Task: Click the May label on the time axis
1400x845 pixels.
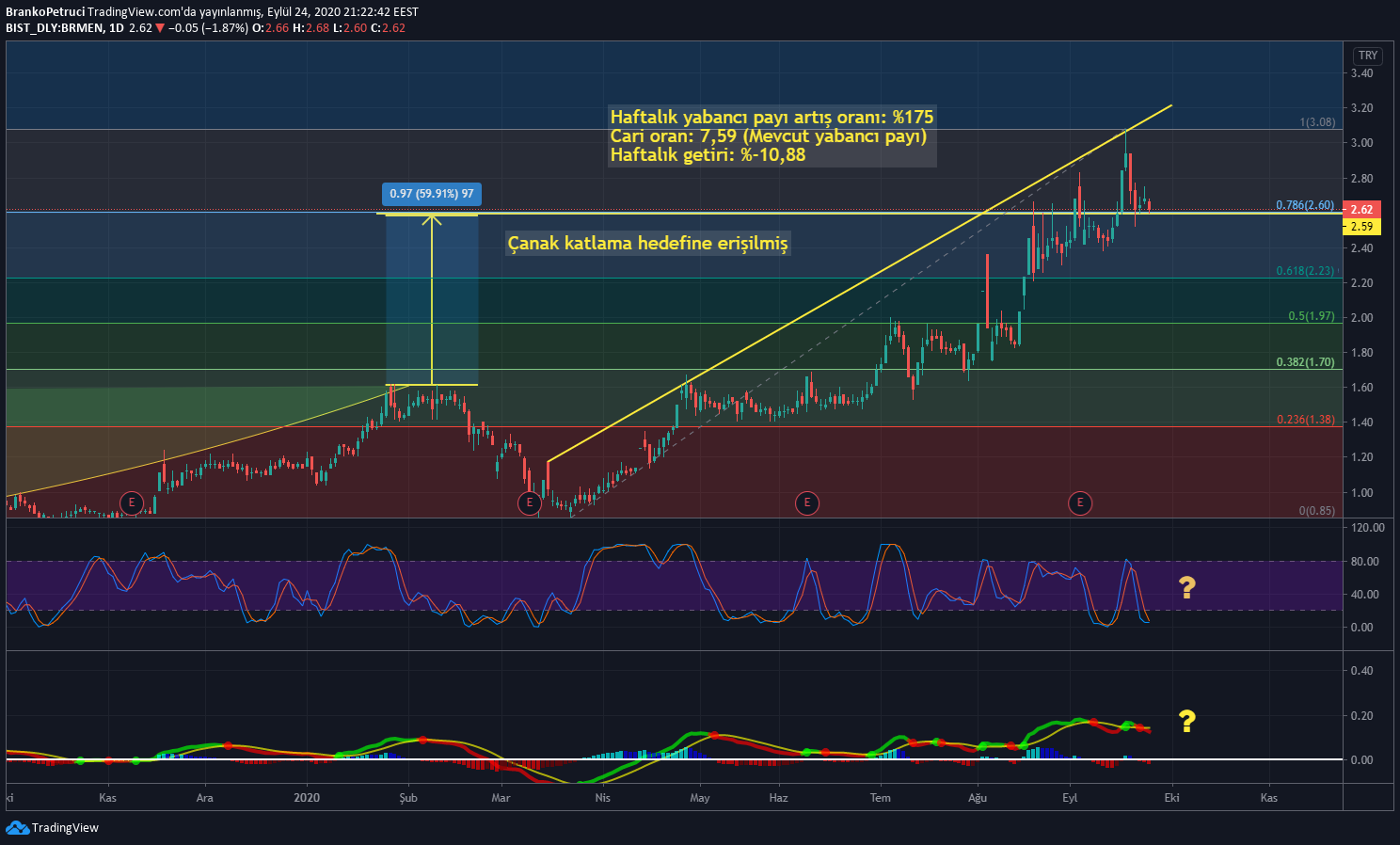Action: (x=700, y=798)
